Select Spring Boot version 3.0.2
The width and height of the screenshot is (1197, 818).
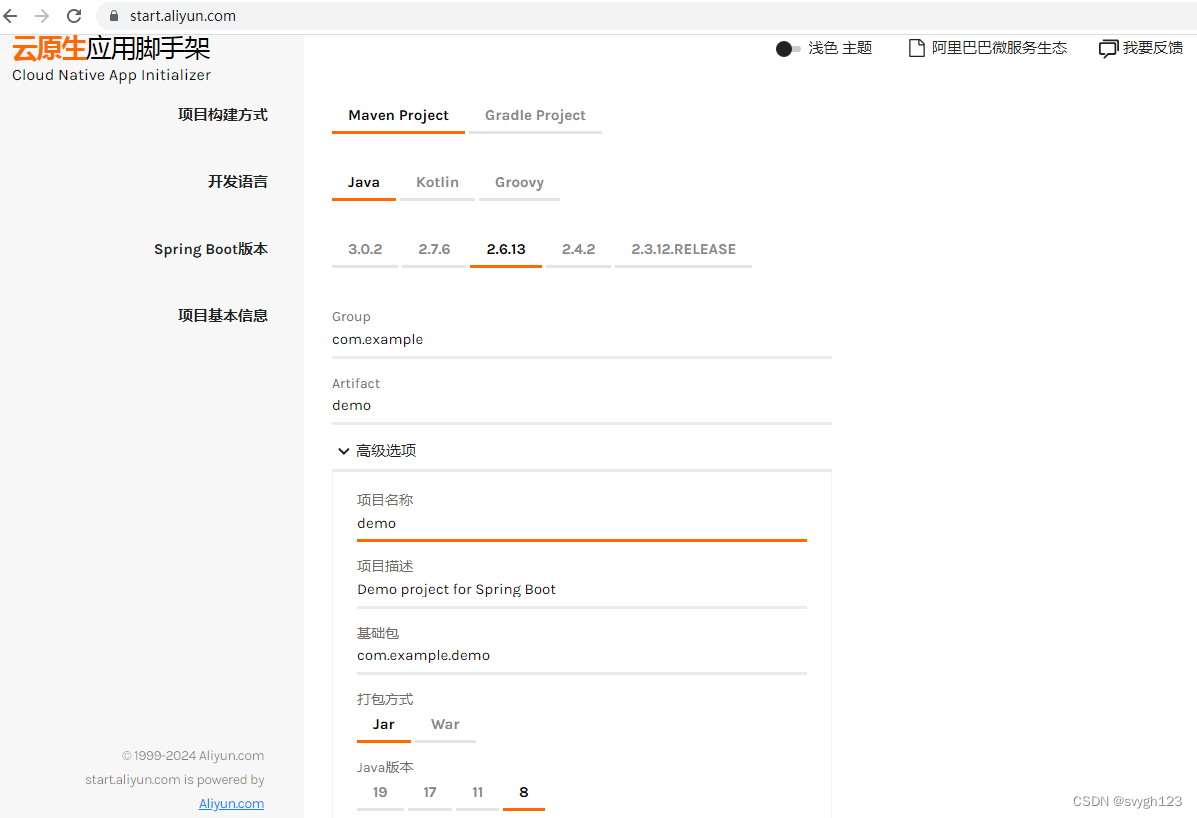pyautogui.click(x=365, y=250)
